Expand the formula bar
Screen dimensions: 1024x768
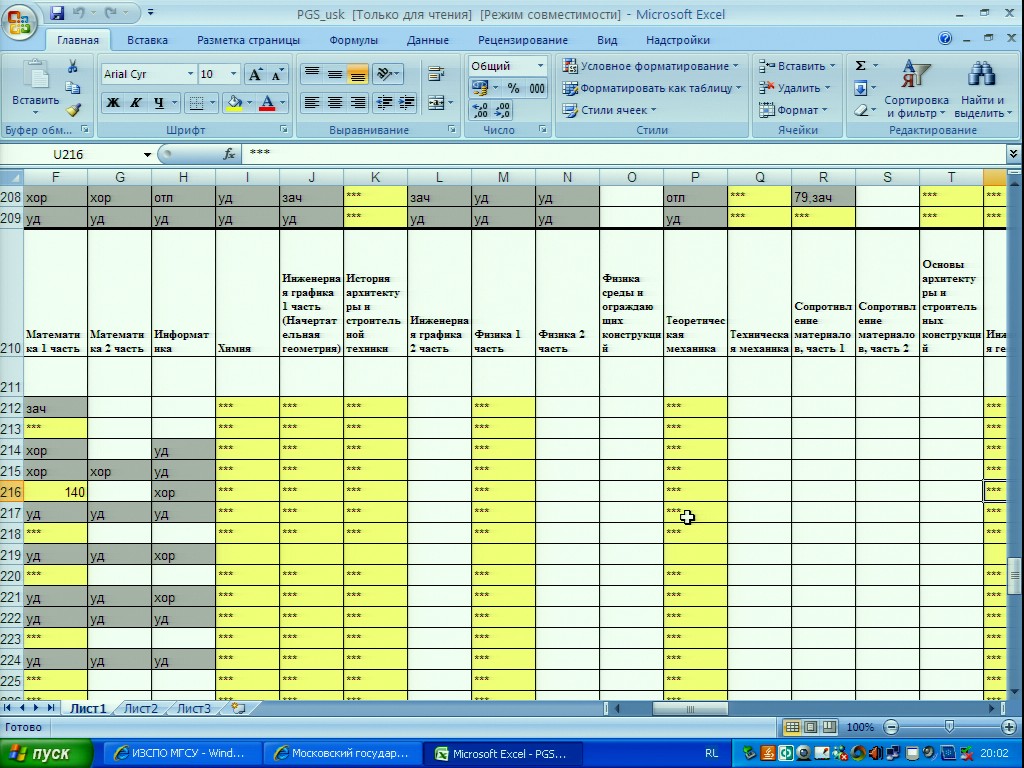point(1013,154)
